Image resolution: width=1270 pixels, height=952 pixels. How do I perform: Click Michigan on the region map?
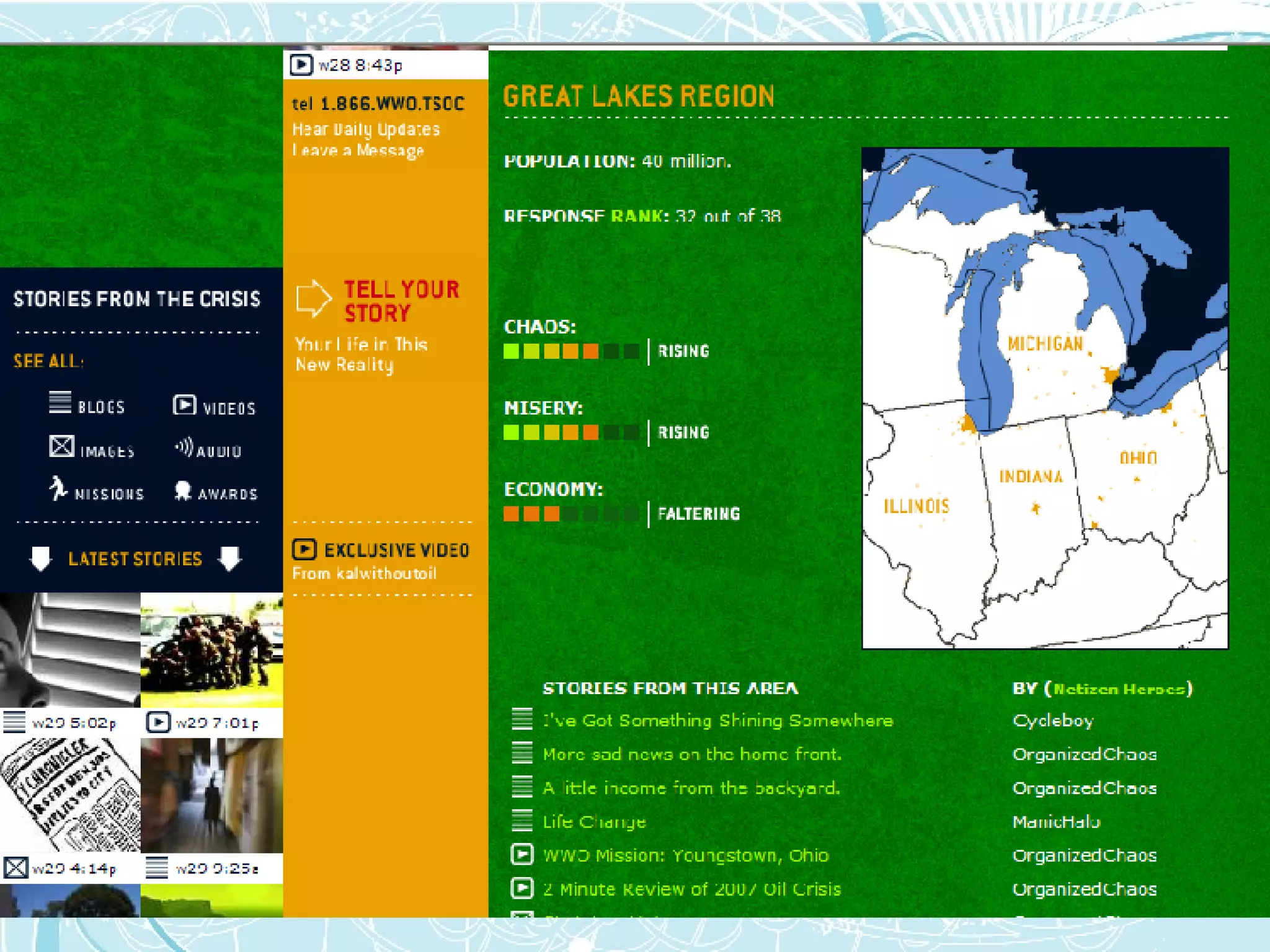click(x=1045, y=344)
